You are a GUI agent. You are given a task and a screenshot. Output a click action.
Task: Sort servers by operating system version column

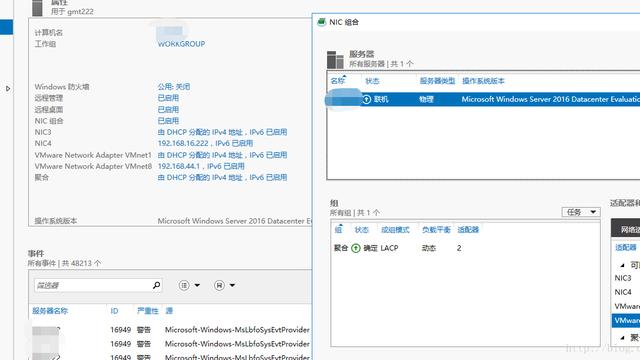tap(483, 81)
